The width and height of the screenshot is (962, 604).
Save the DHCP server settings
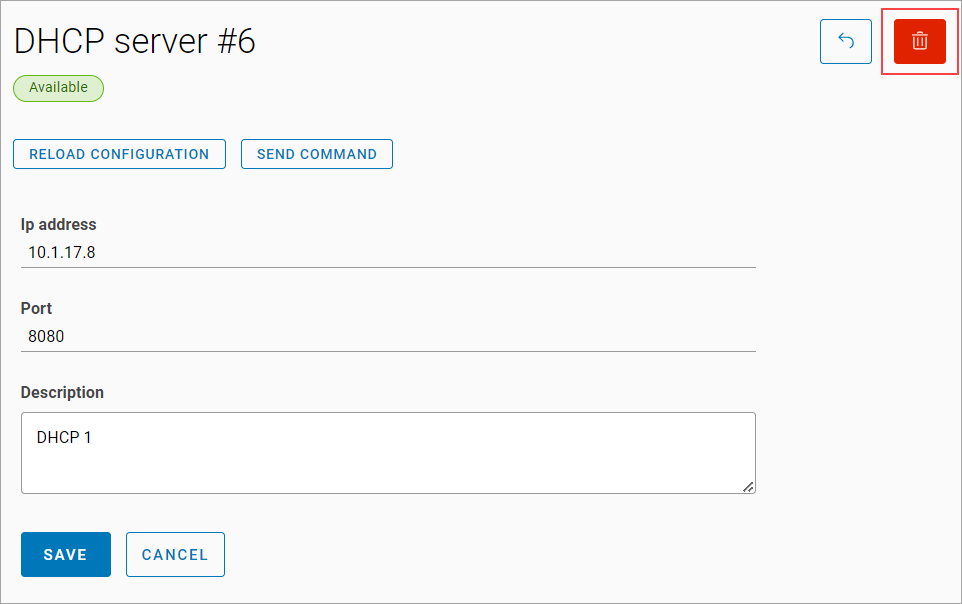point(66,555)
